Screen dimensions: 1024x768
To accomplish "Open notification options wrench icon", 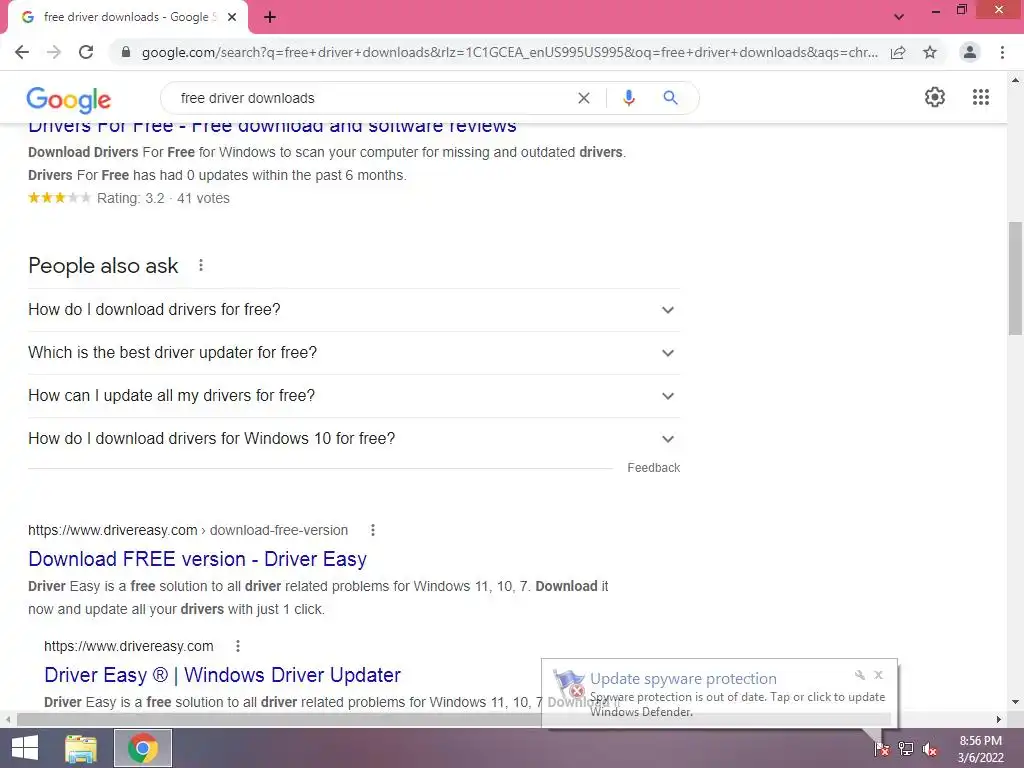I will point(860,675).
